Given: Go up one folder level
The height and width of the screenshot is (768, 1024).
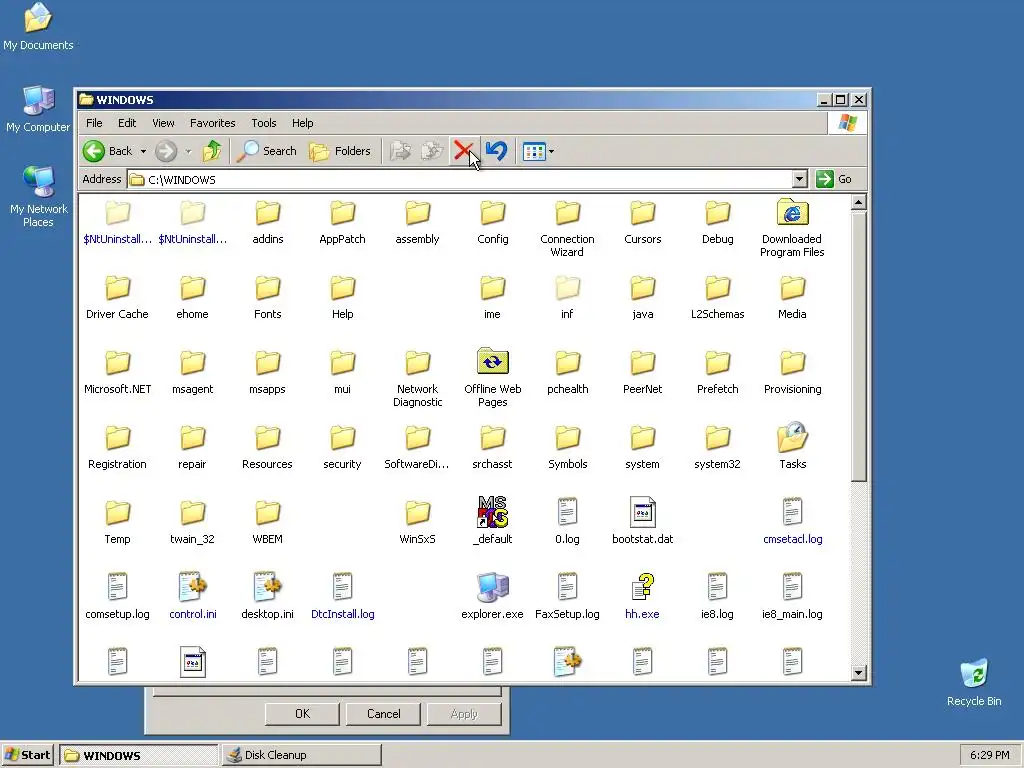Looking at the screenshot, I should click(212, 151).
